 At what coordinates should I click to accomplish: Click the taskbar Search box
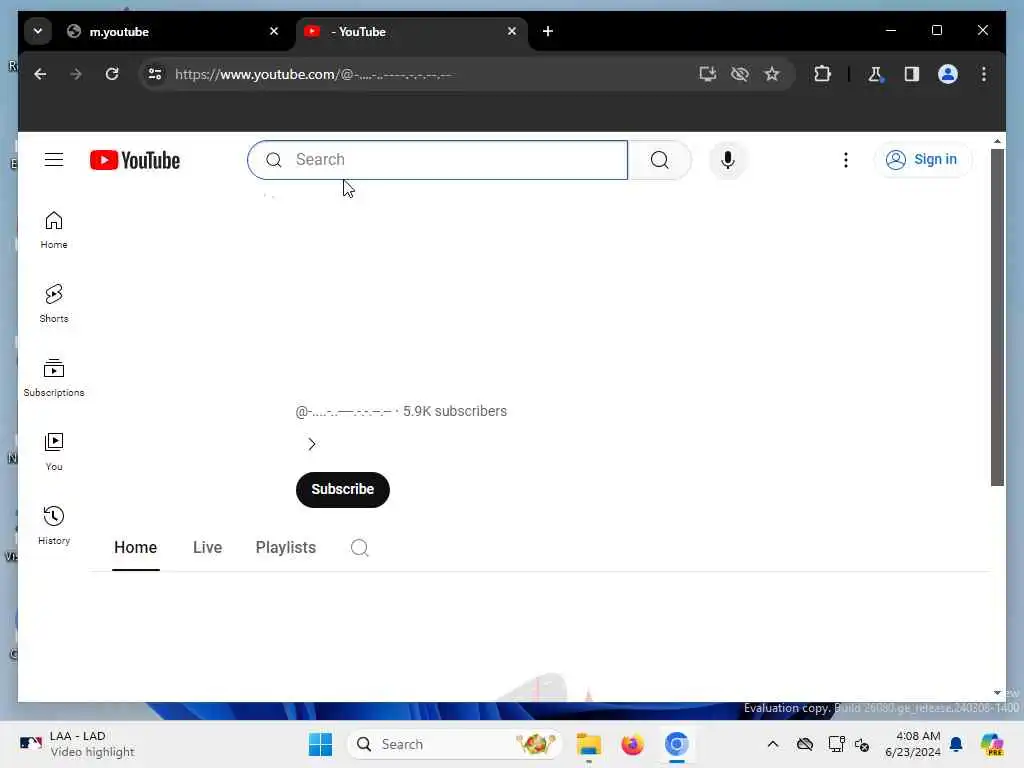click(455, 744)
